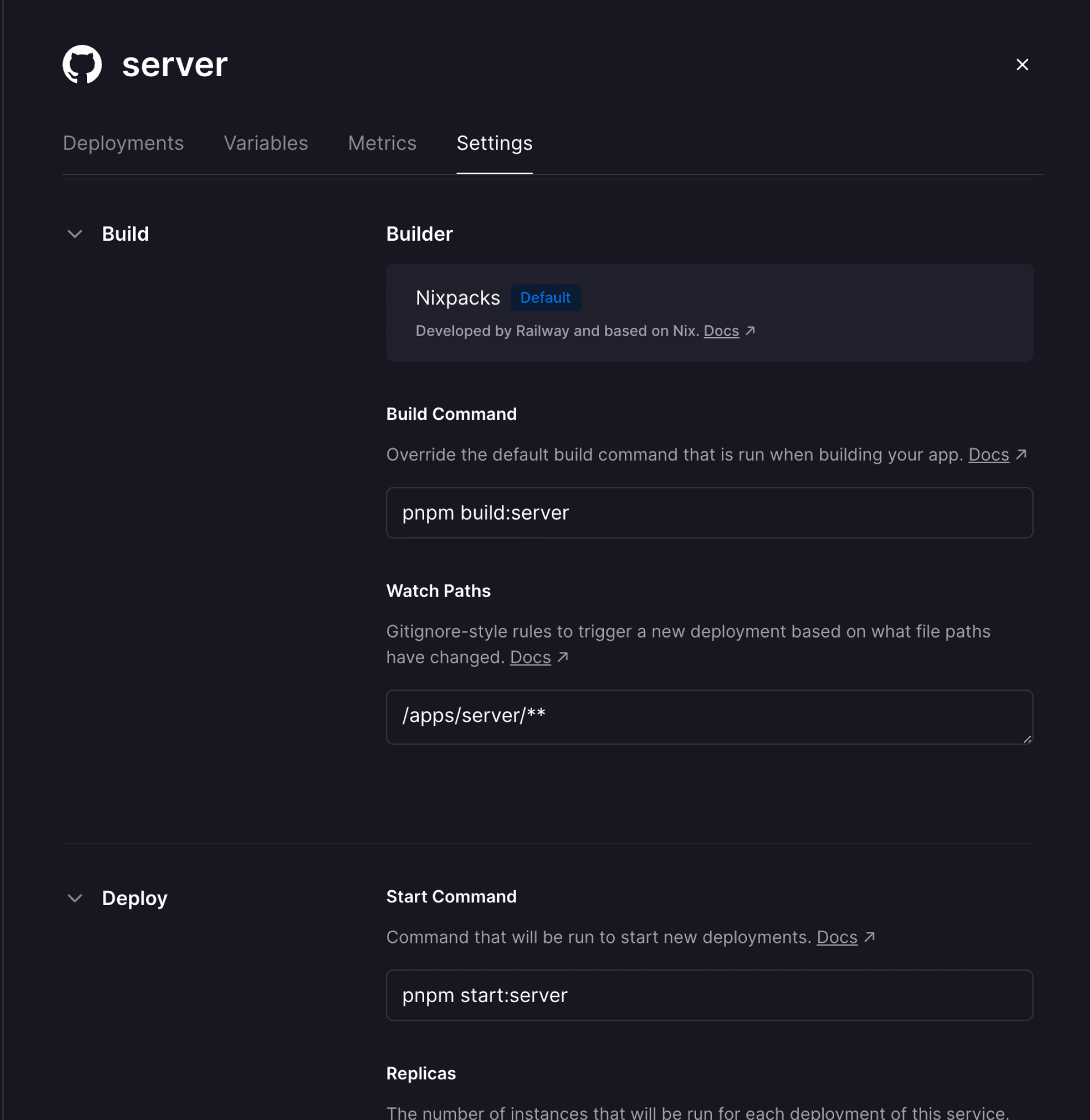Focus the Build Command input field

click(x=709, y=513)
